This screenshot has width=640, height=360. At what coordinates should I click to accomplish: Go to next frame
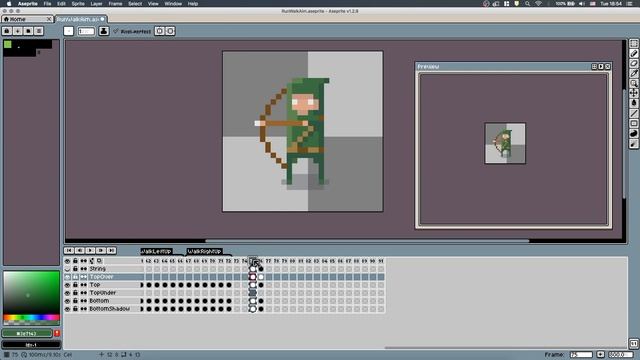coord(101,250)
